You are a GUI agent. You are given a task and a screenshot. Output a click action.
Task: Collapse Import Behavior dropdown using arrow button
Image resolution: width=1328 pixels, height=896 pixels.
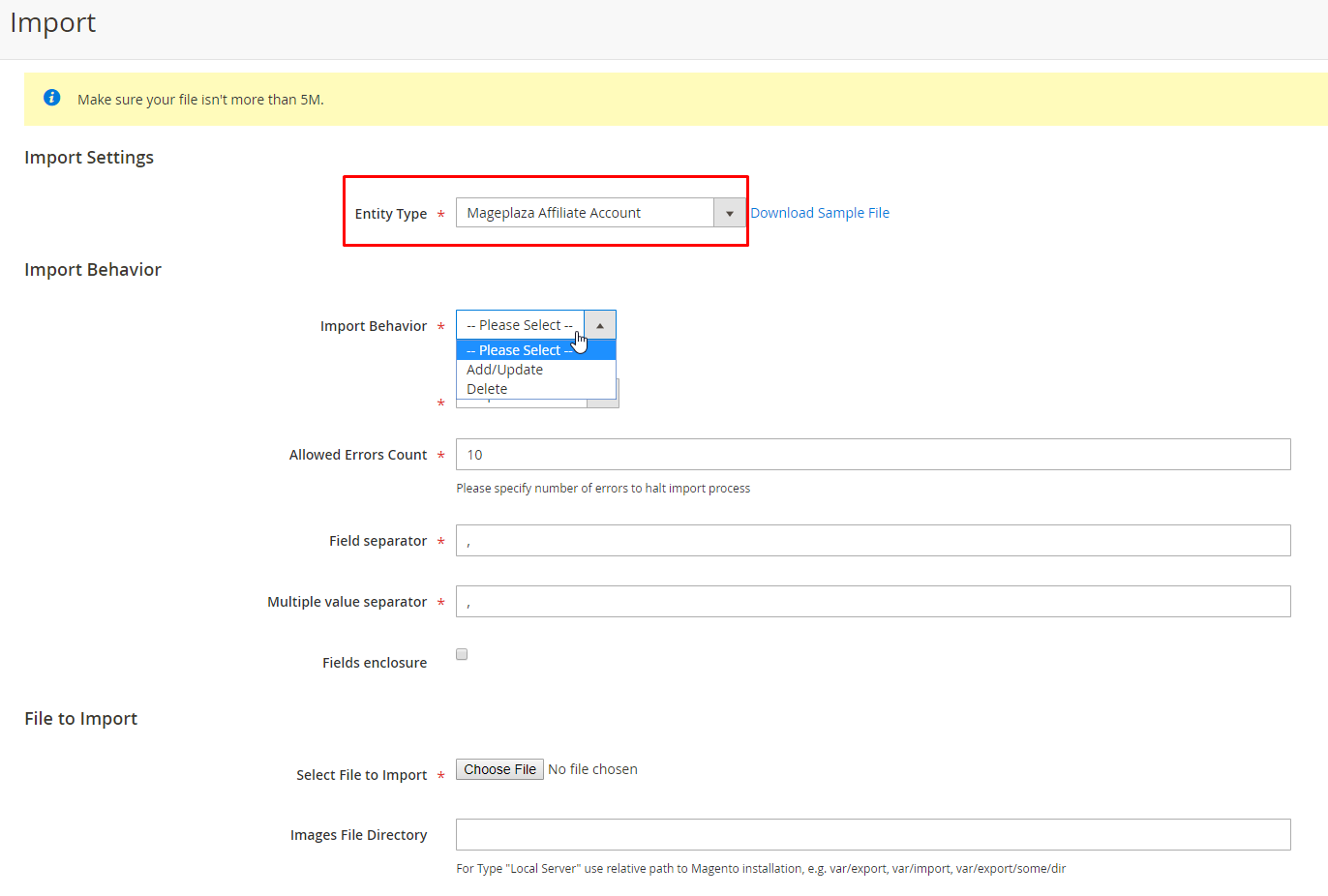[600, 325]
